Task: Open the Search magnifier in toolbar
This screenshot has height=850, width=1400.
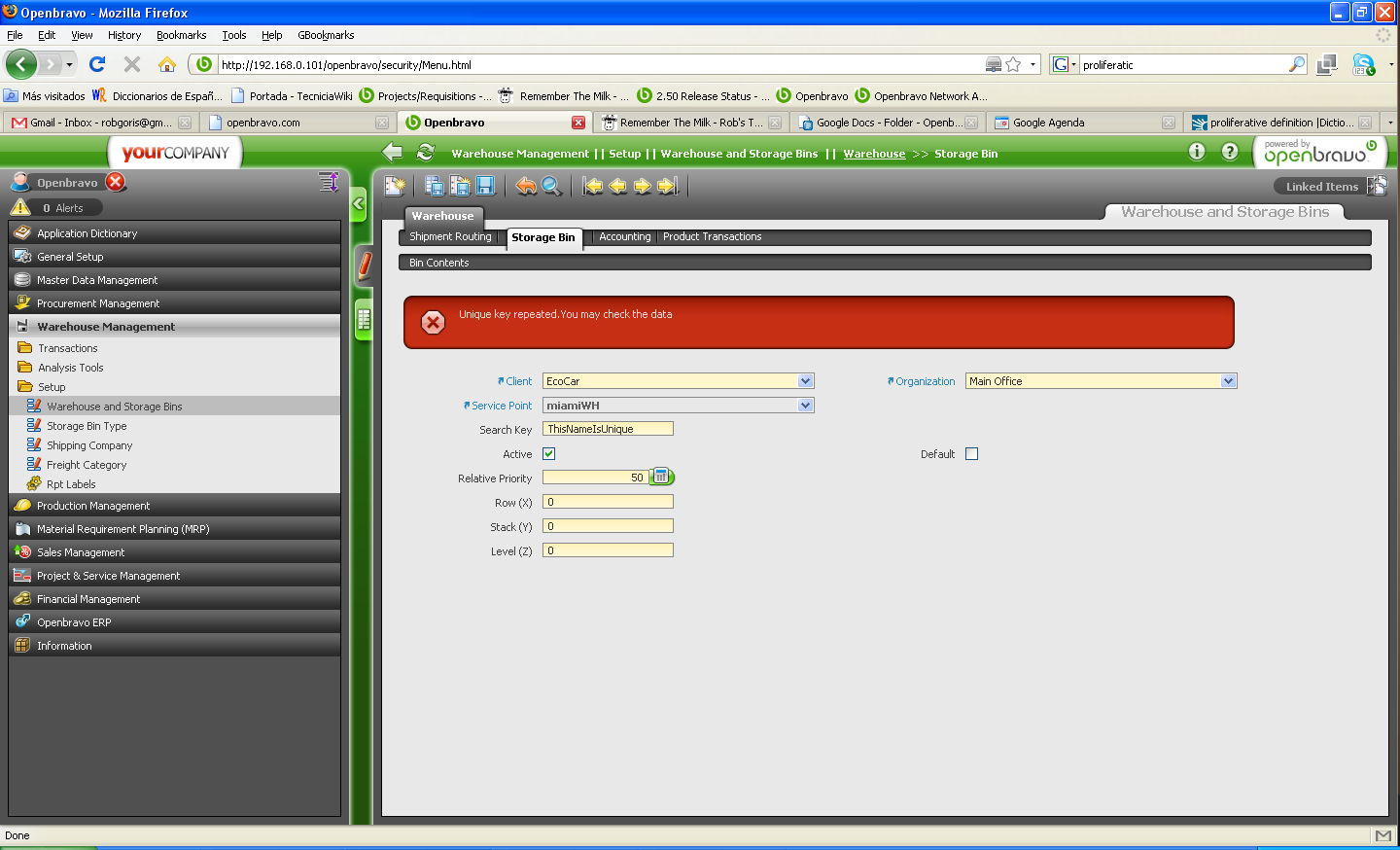Action: [x=551, y=186]
